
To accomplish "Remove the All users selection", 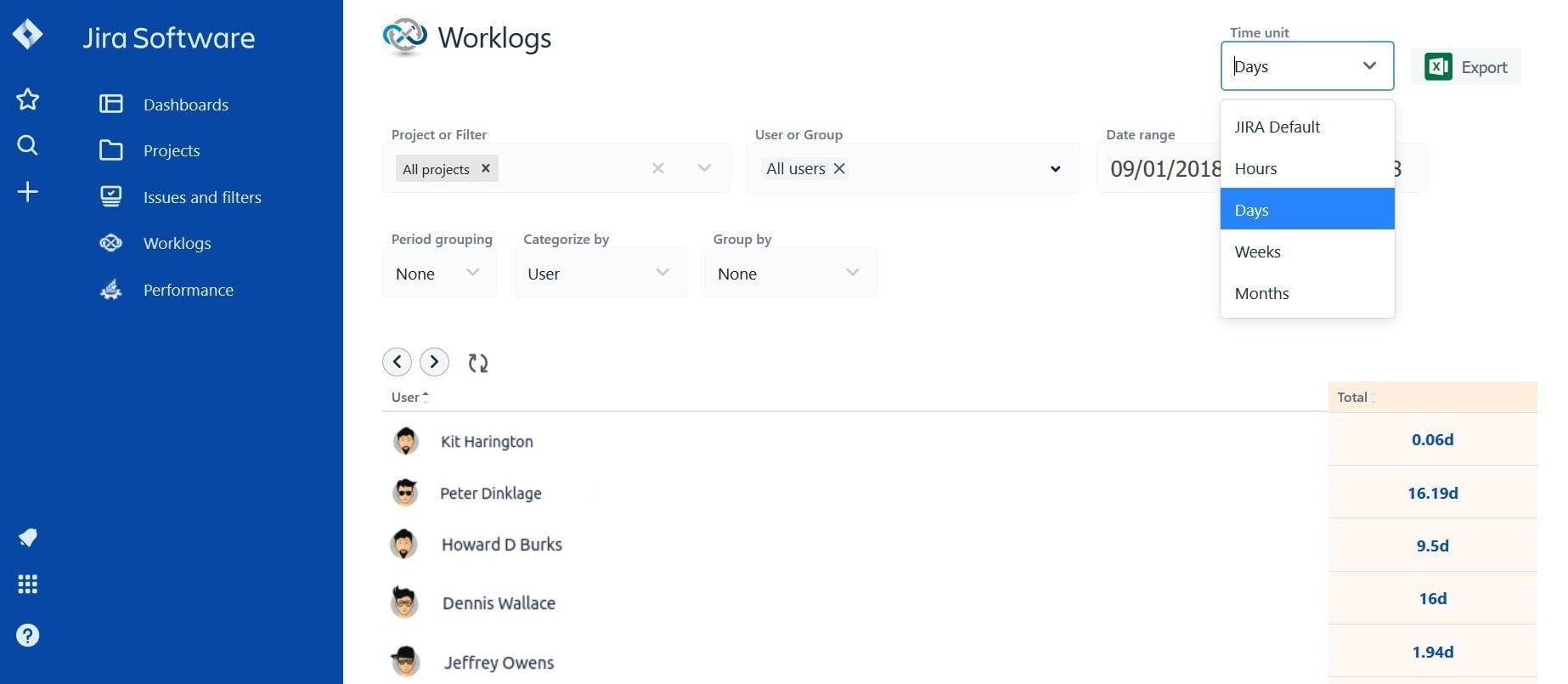I will 839,168.
